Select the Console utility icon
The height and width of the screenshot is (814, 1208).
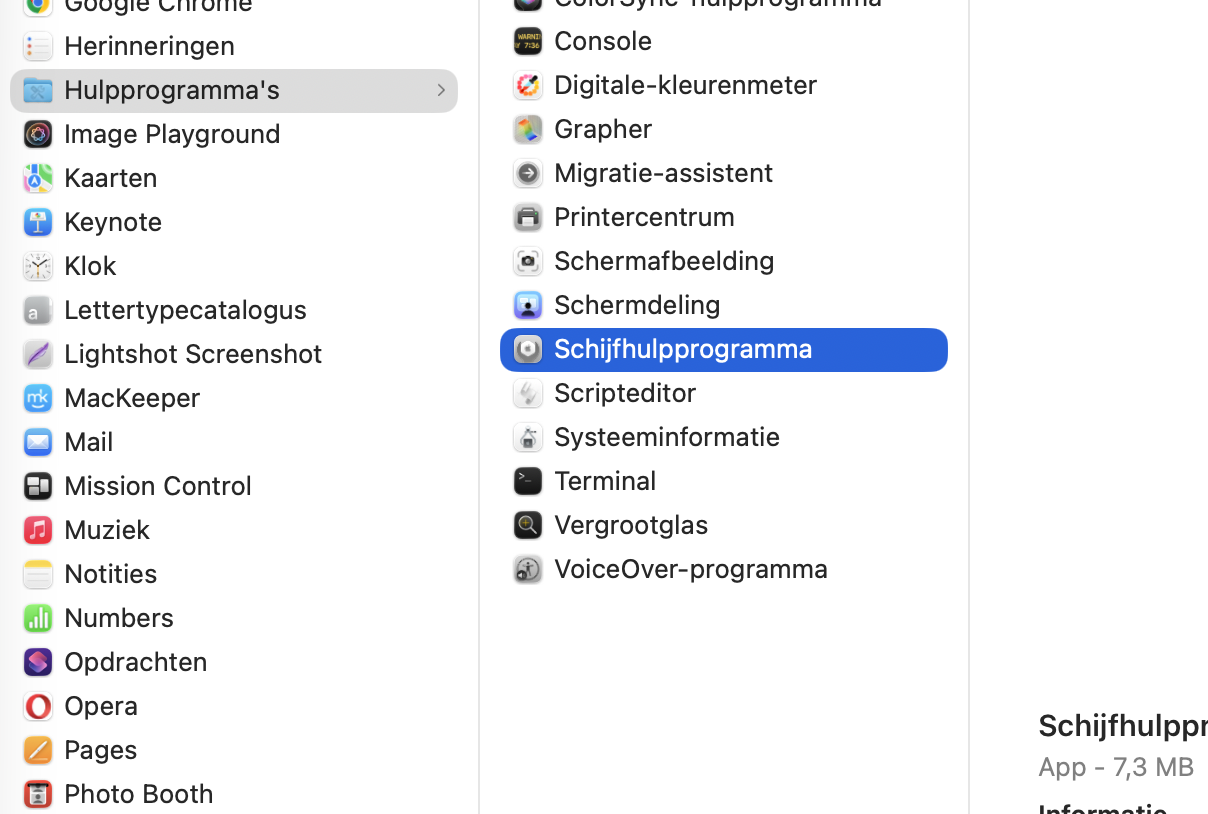click(x=528, y=41)
